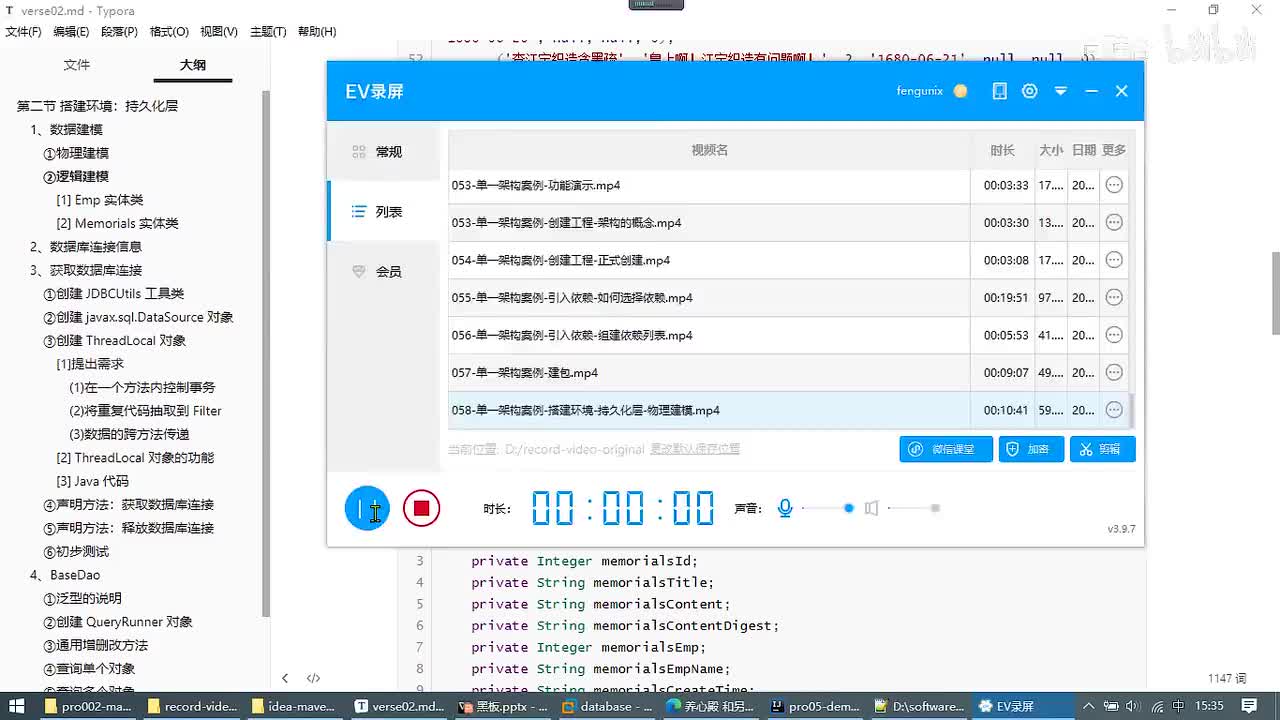Stop recording with the red square button
The width and height of the screenshot is (1280, 720).
[x=421, y=509]
